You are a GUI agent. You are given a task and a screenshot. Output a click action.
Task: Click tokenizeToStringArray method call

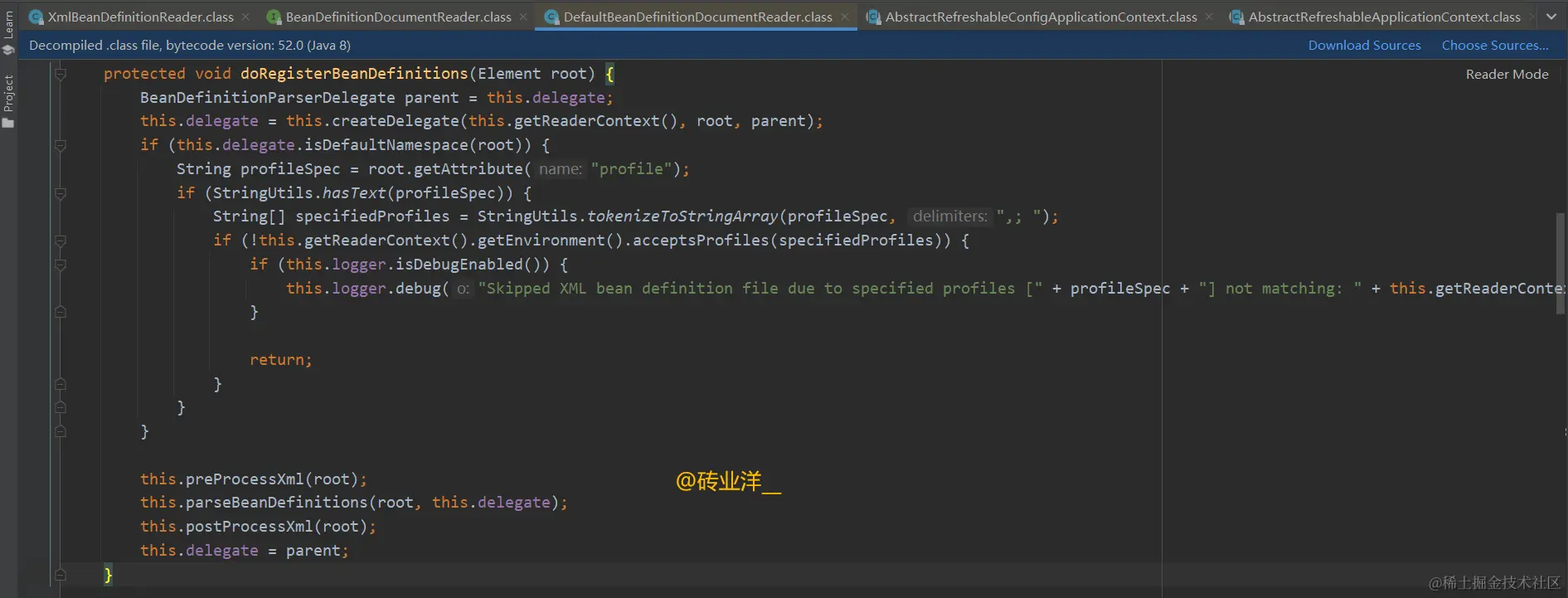point(682,216)
